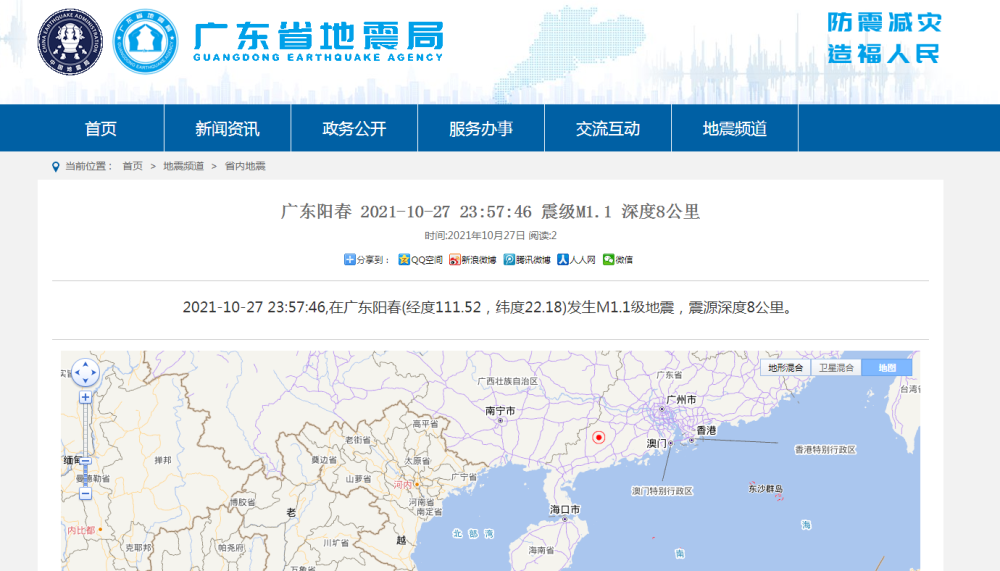The image size is (1000, 571).
Task: Open the blue plus 分享到 share icon
Action: [350, 260]
